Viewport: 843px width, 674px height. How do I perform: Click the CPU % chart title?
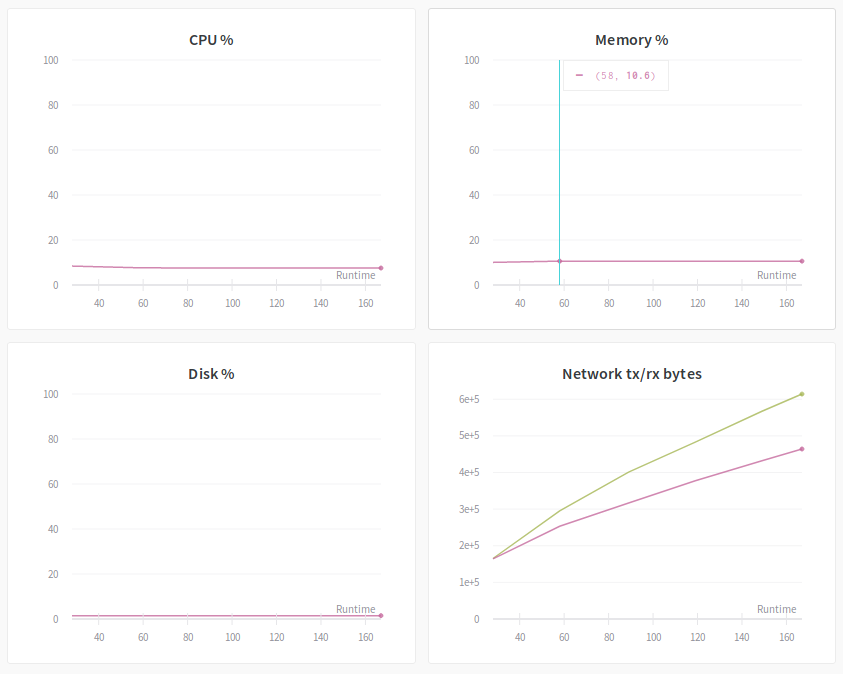click(x=211, y=40)
